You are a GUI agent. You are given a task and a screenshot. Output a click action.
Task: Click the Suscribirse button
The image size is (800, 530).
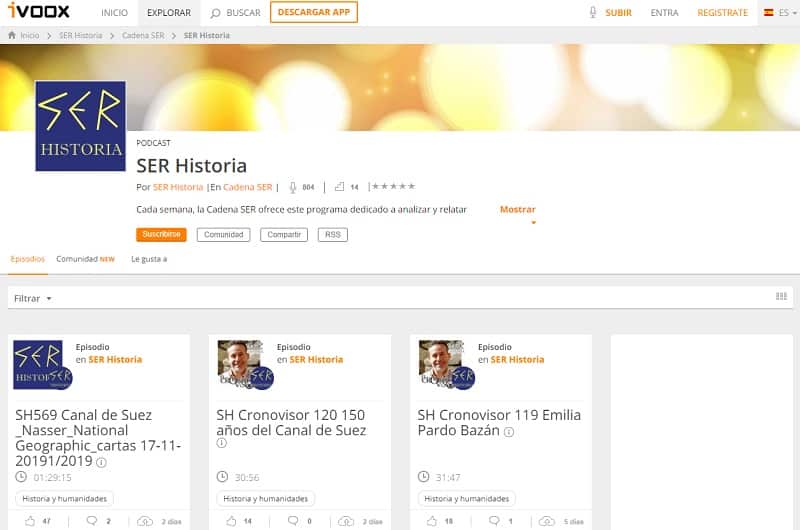point(161,234)
